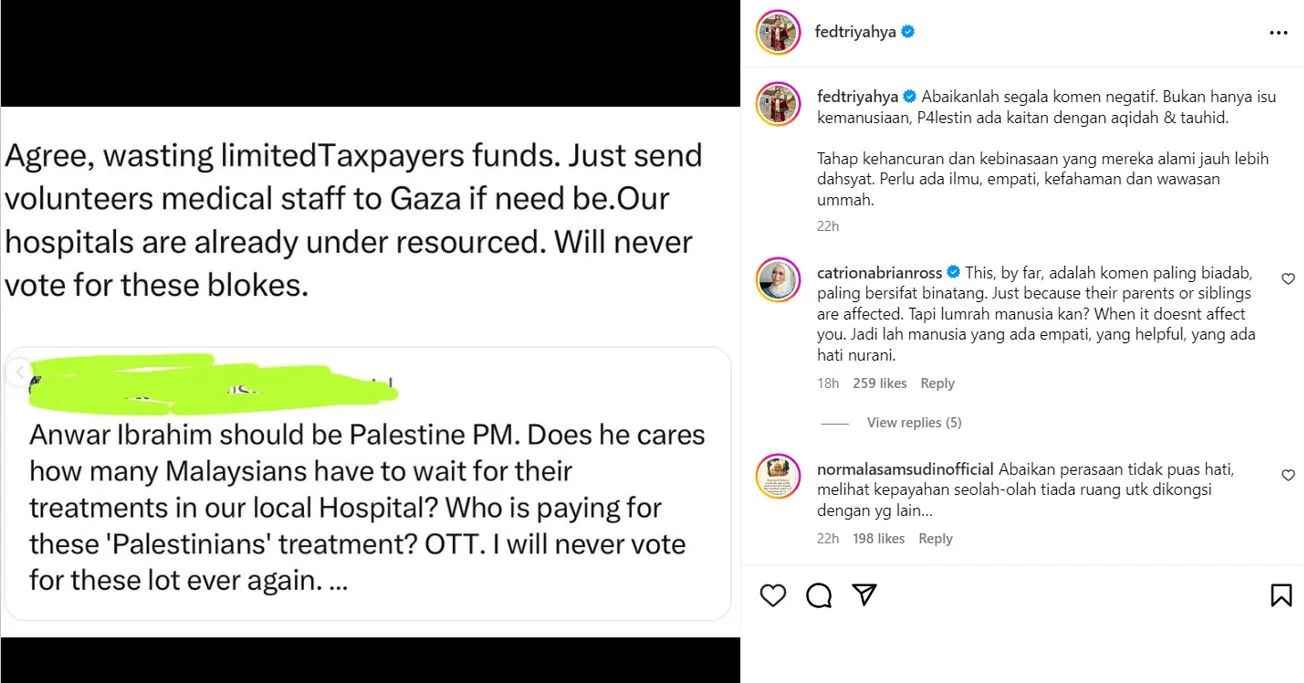Reply to catrionabrianross's comment
This screenshot has height=683, width=1304.
pyautogui.click(x=937, y=383)
